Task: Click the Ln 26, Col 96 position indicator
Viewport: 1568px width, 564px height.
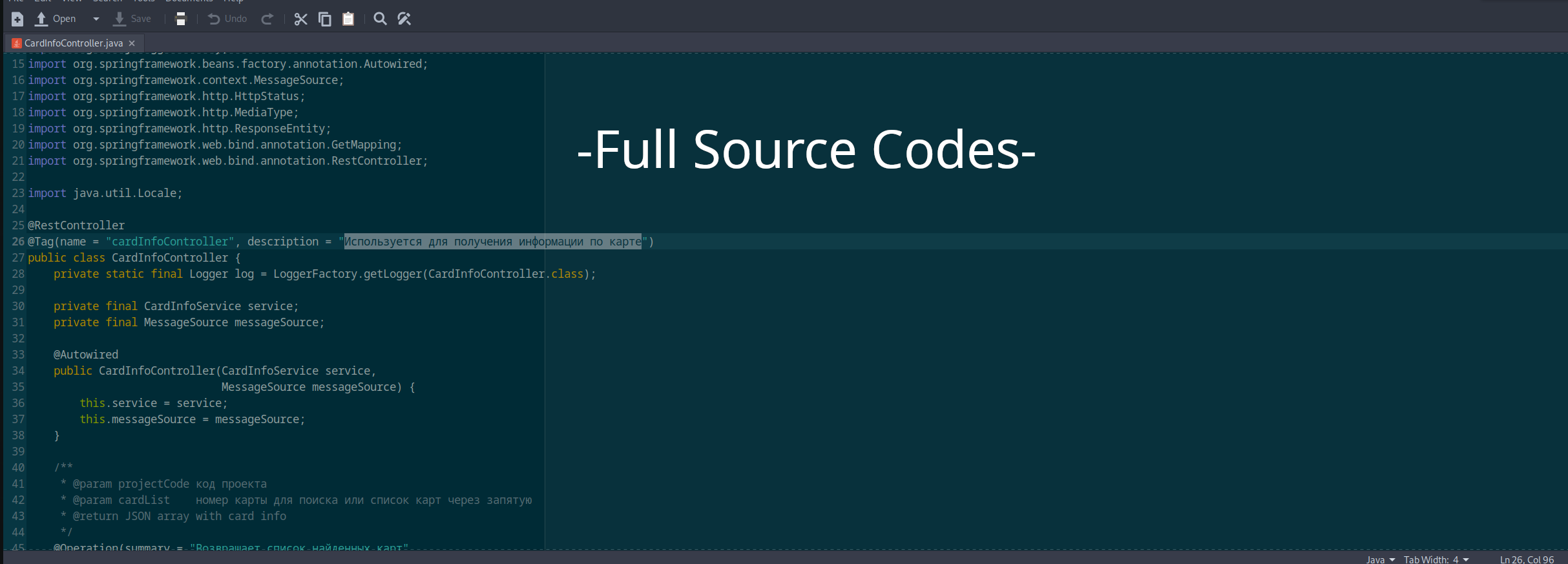Action: click(x=1527, y=559)
